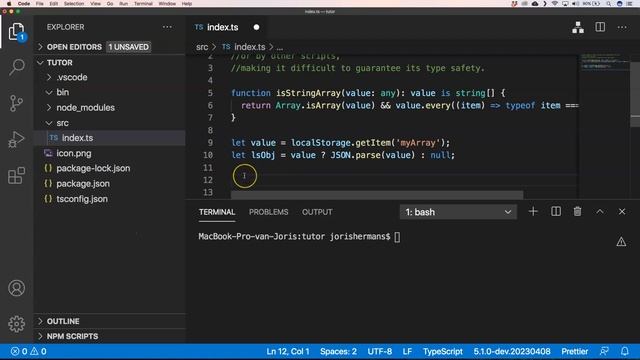Open the View menu
The height and width of the screenshot is (360, 640).
[96, 3]
